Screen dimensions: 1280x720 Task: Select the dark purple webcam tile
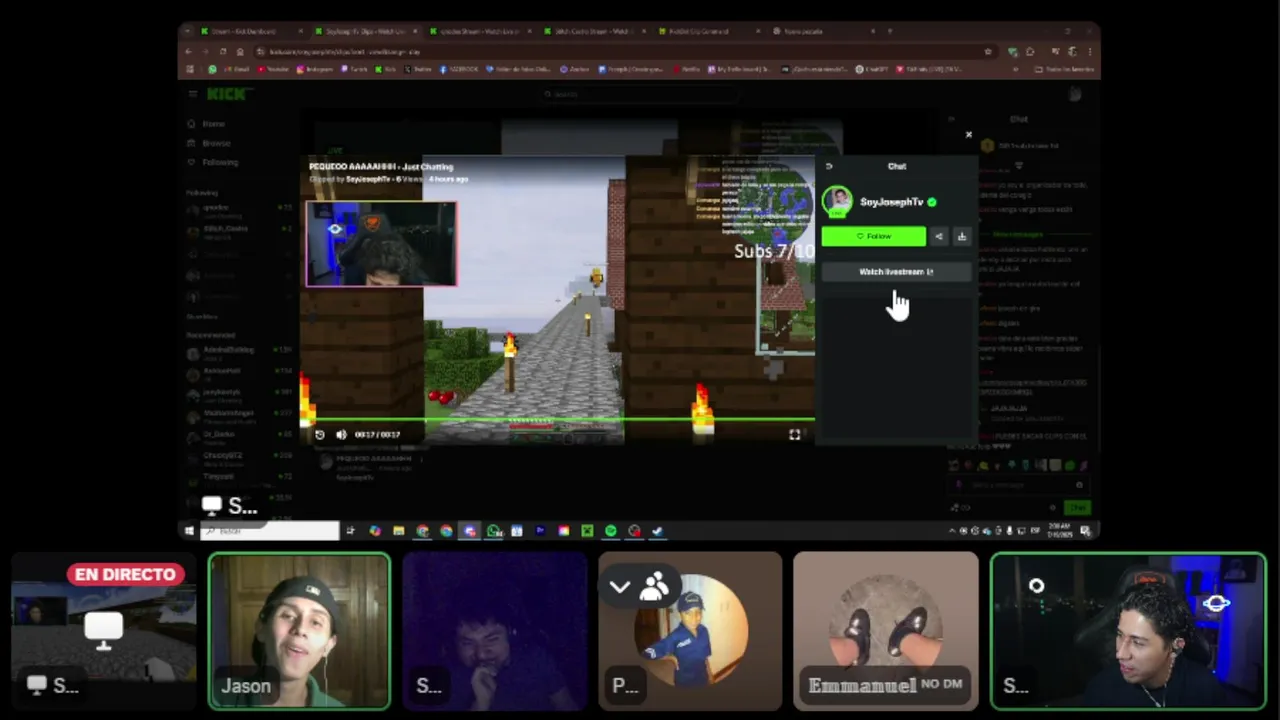coord(494,631)
